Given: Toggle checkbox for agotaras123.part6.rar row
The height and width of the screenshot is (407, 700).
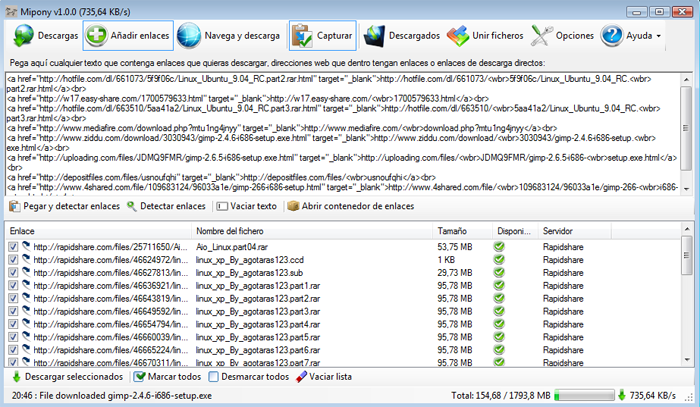Looking at the screenshot, I should click(13, 350).
